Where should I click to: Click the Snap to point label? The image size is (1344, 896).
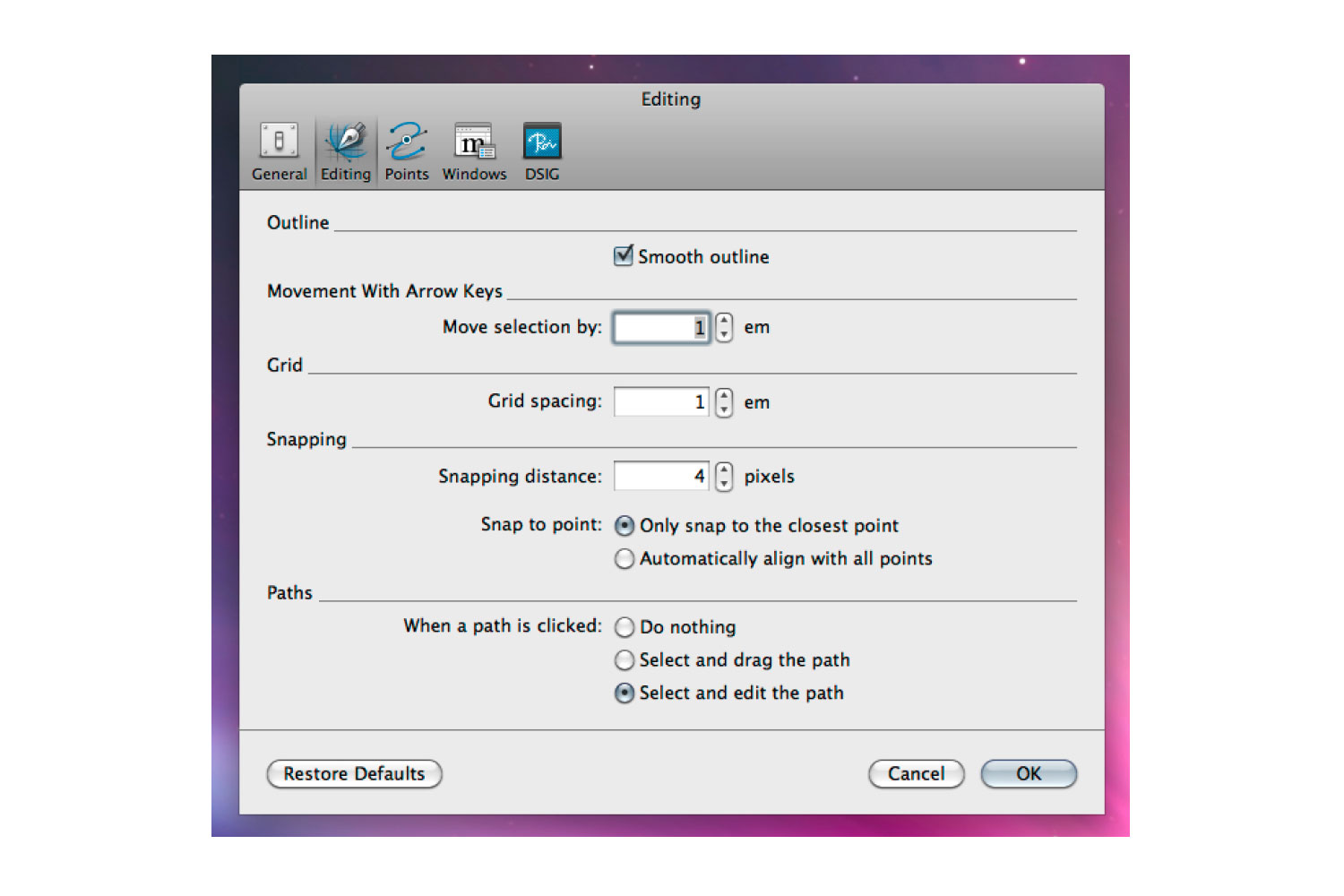541,524
